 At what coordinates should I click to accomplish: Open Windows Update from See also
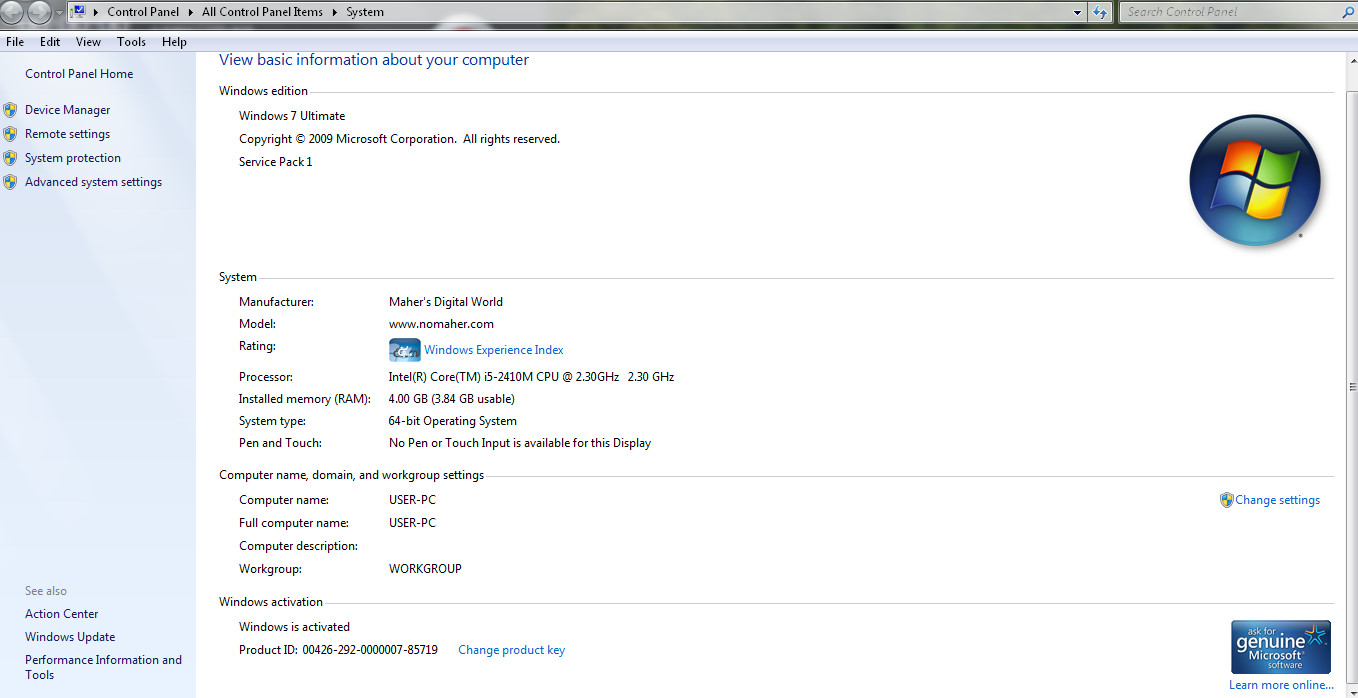(x=70, y=637)
